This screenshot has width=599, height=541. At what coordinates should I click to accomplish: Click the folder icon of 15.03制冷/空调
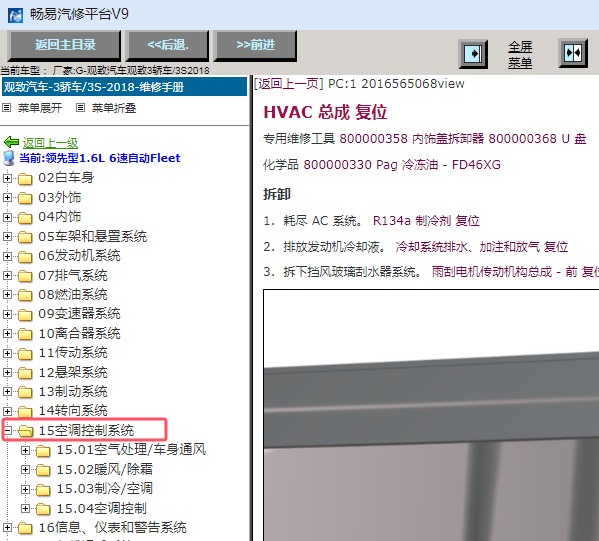tap(43, 489)
